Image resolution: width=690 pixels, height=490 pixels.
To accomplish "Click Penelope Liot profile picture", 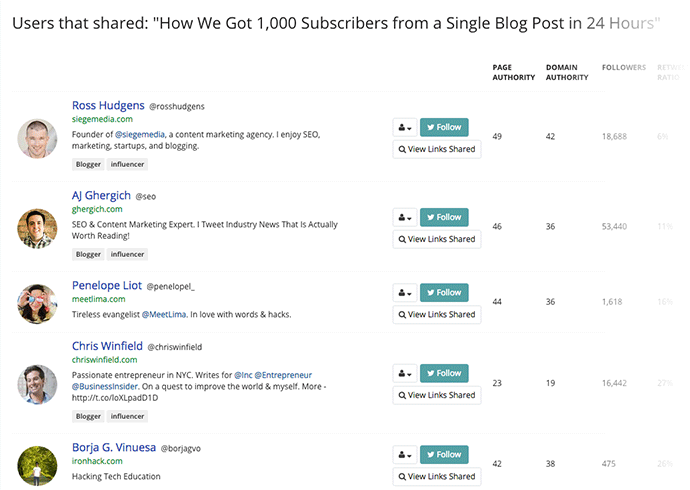I will click(37, 304).
